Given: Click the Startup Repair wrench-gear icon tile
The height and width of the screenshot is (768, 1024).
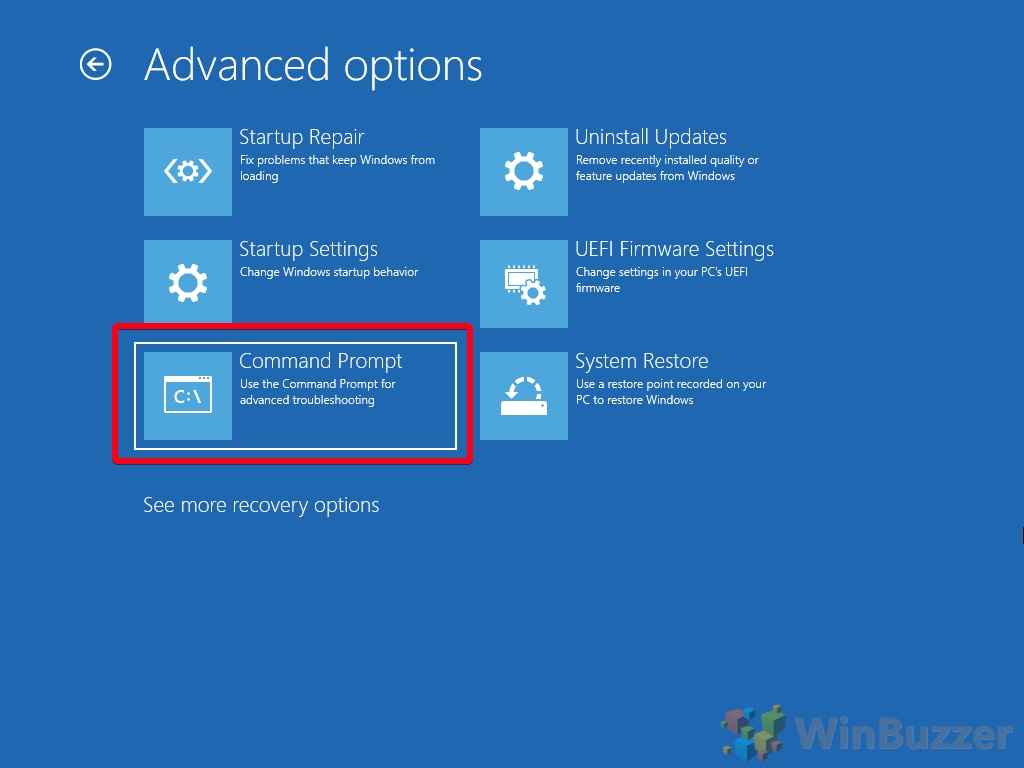Looking at the screenshot, I should [187, 172].
